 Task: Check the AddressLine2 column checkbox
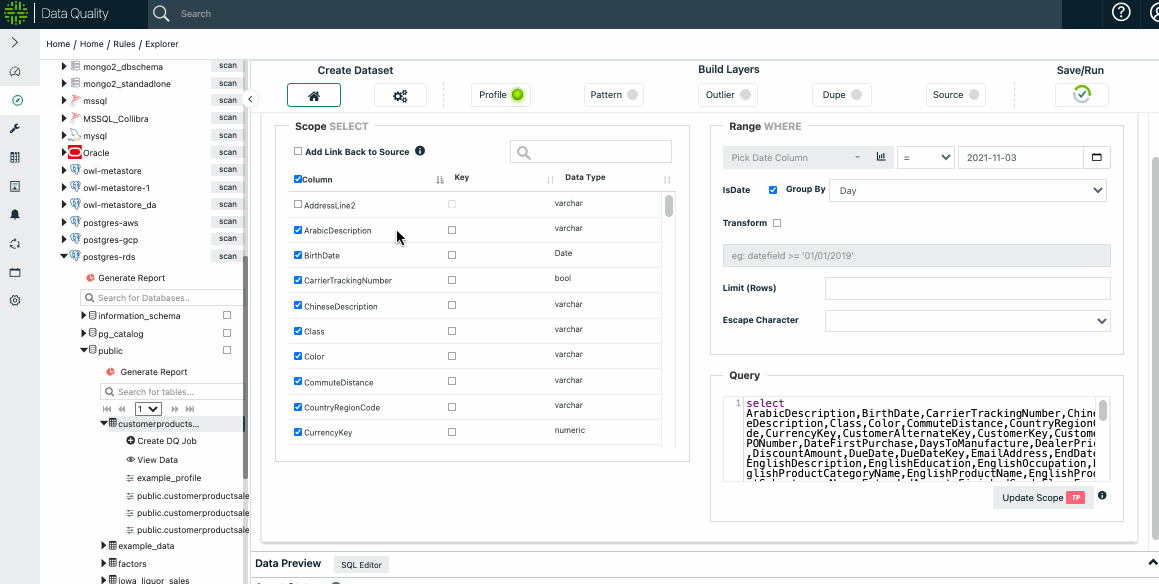pos(298,205)
